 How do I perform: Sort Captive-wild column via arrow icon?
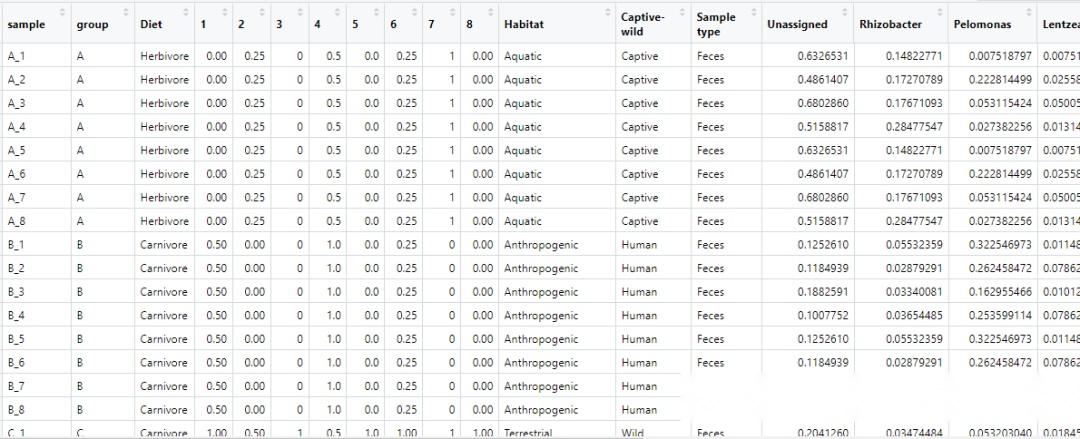click(683, 11)
